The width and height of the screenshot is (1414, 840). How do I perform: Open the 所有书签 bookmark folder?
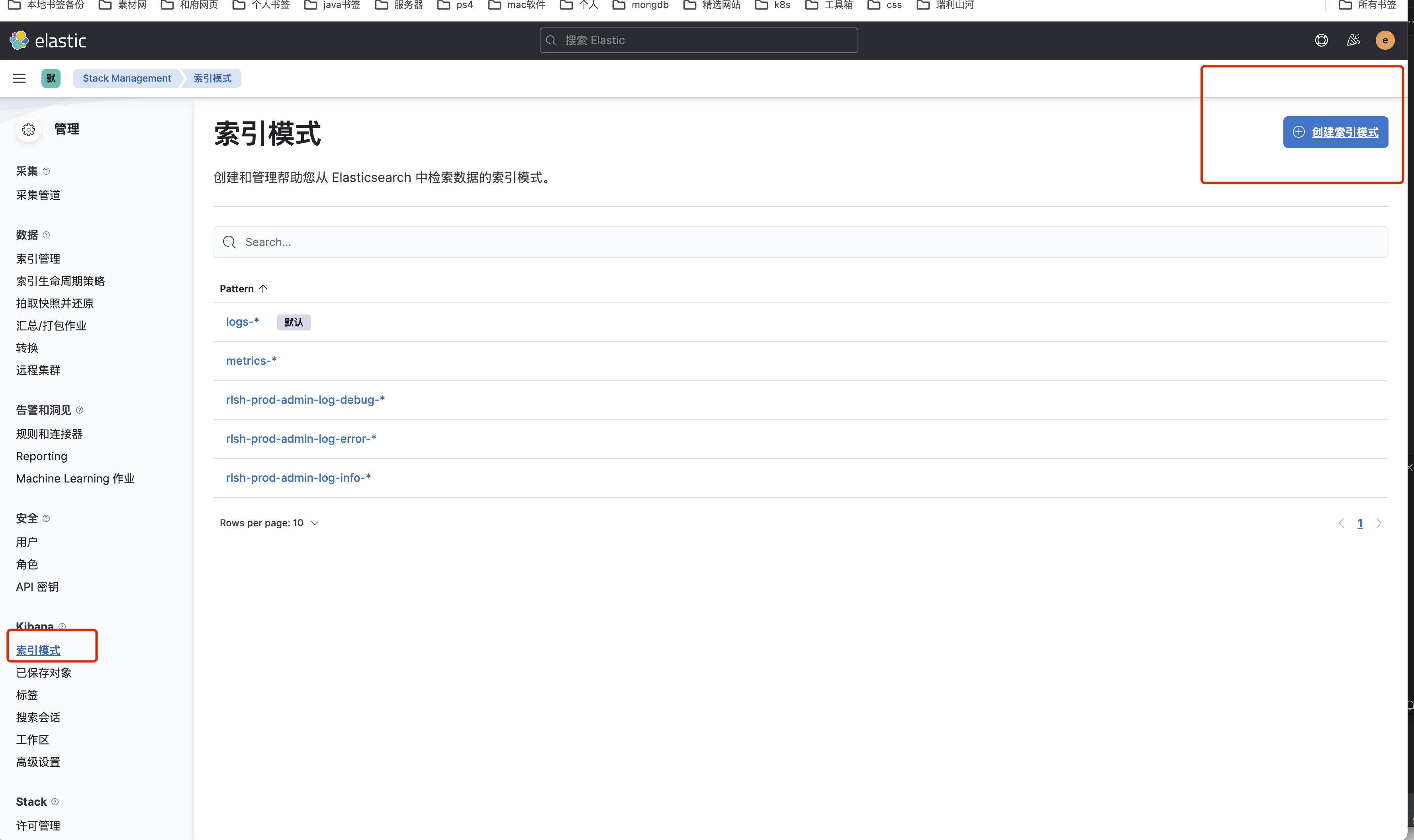[1367, 5]
